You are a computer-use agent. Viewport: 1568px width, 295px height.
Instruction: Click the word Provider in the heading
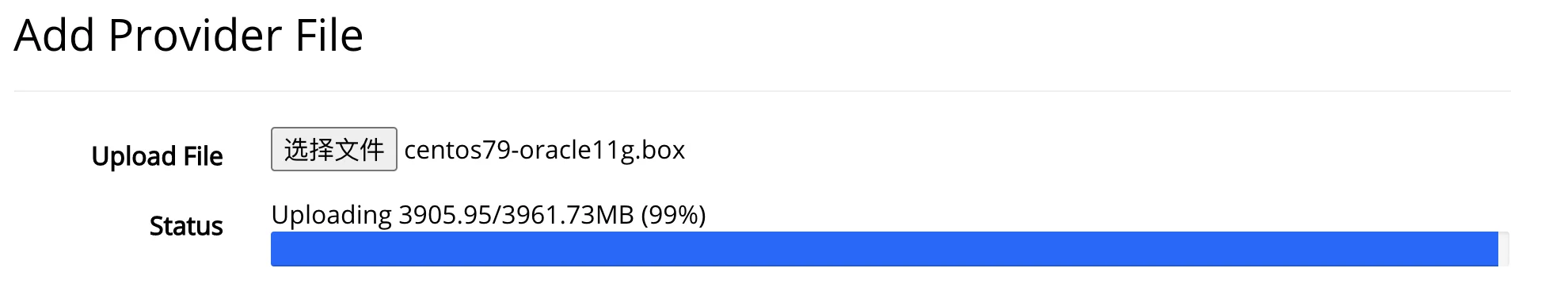point(195,36)
